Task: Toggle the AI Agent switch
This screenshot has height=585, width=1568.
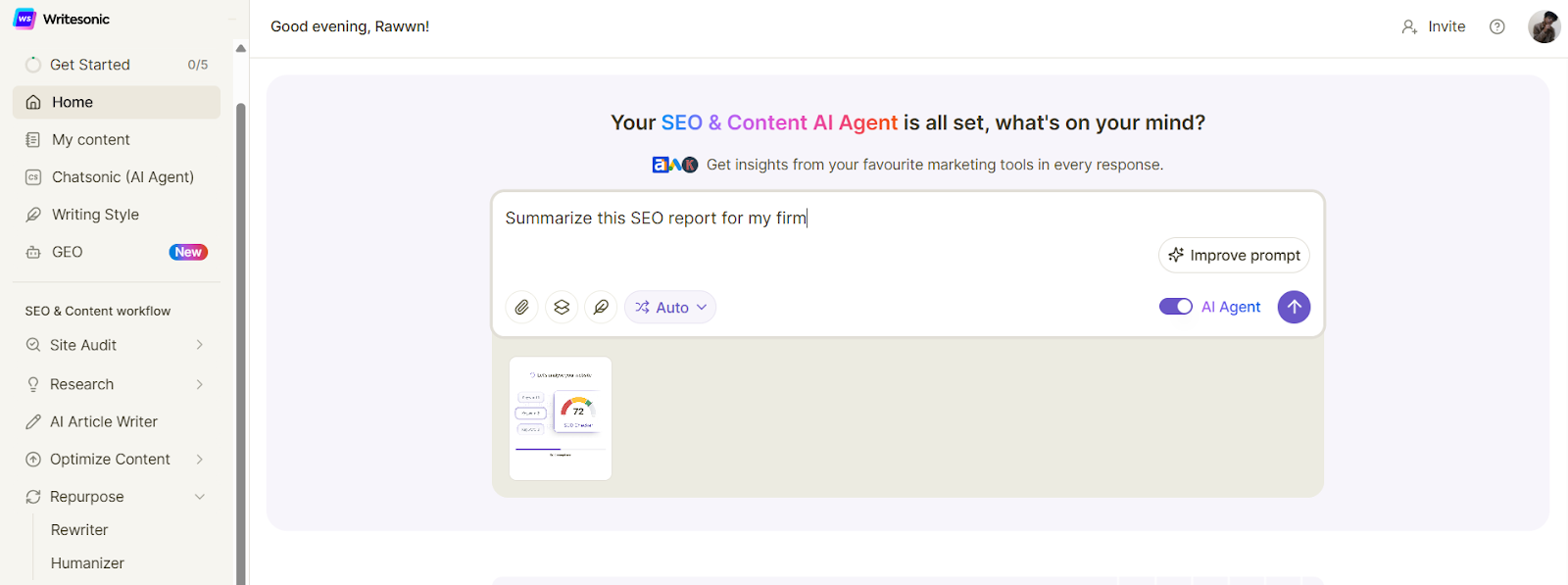Action: (1176, 307)
